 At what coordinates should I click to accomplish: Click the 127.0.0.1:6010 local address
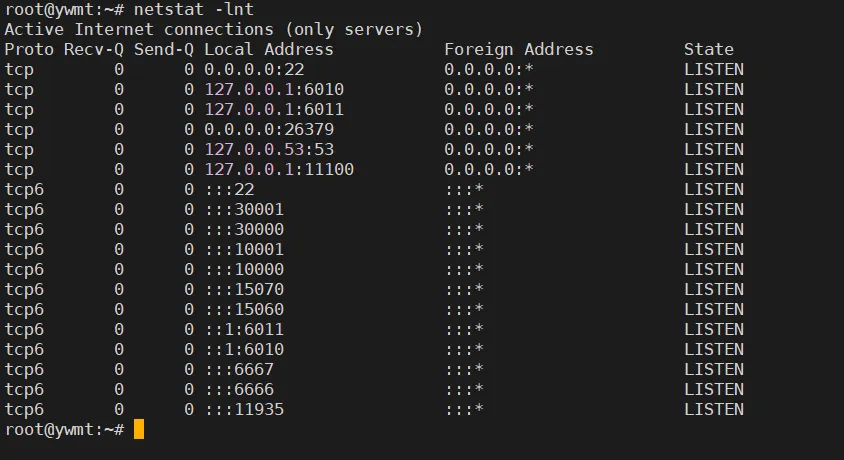pyautogui.click(x=274, y=89)
